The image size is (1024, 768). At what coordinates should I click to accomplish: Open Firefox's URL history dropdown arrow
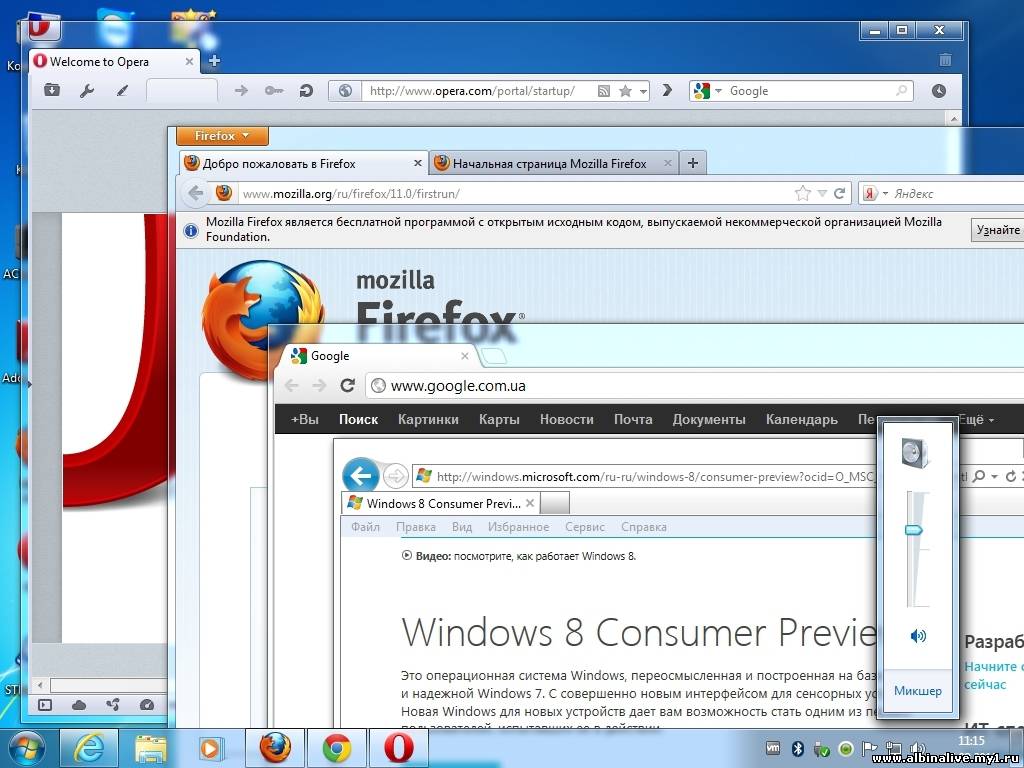point(822,193)
